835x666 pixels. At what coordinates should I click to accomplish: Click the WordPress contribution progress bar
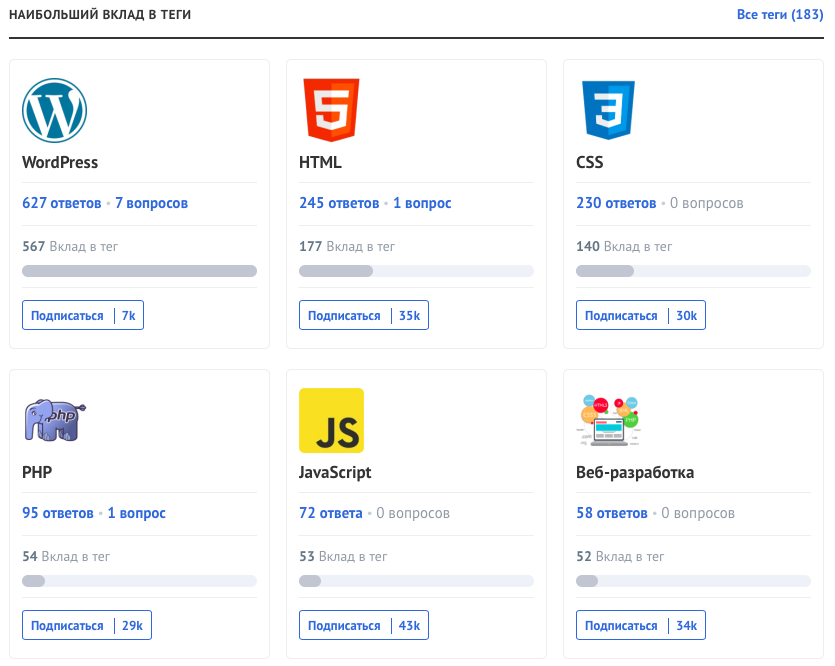click(x=139, y=271)
